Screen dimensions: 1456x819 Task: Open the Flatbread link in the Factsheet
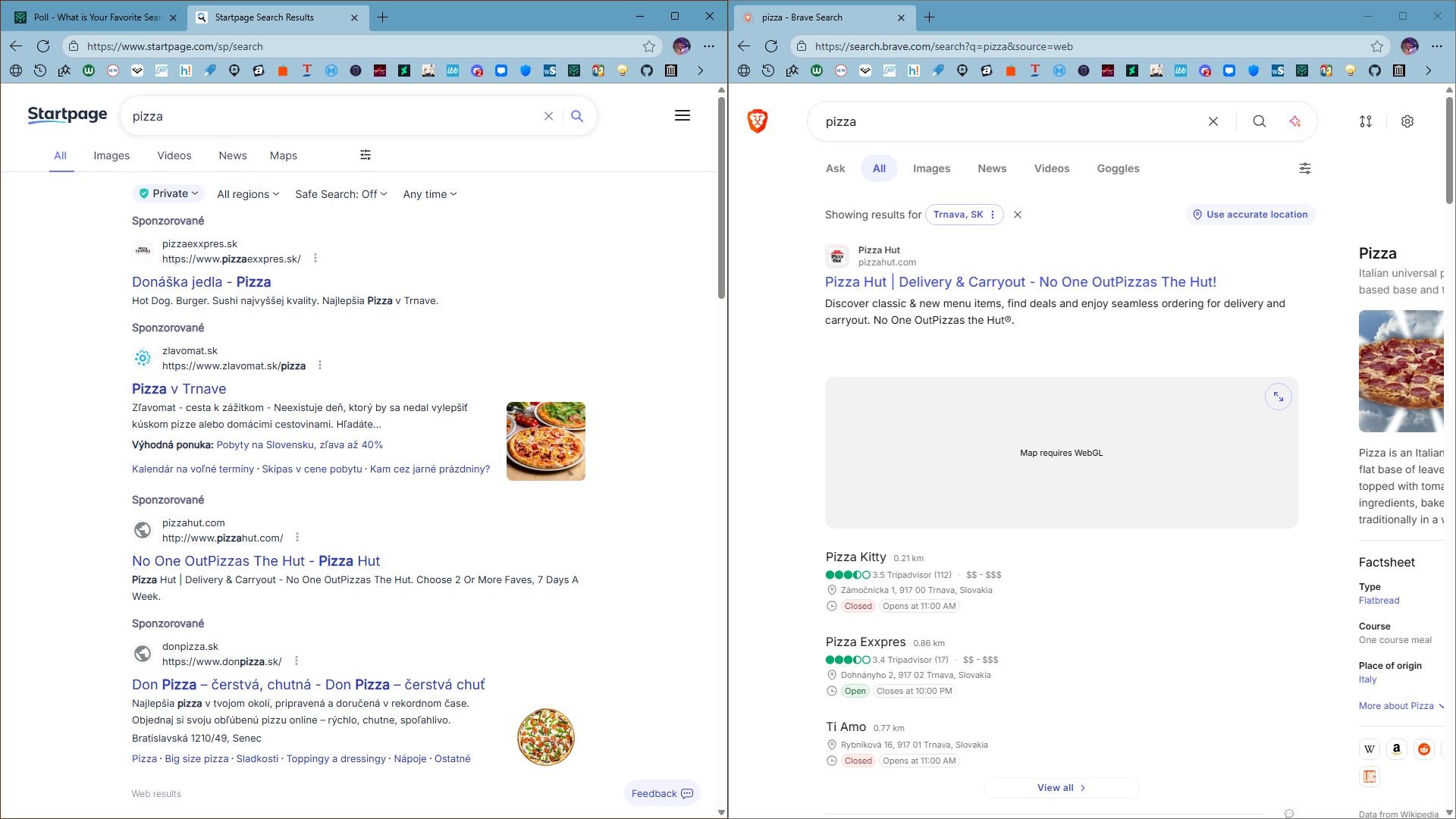pos(1379,601)
